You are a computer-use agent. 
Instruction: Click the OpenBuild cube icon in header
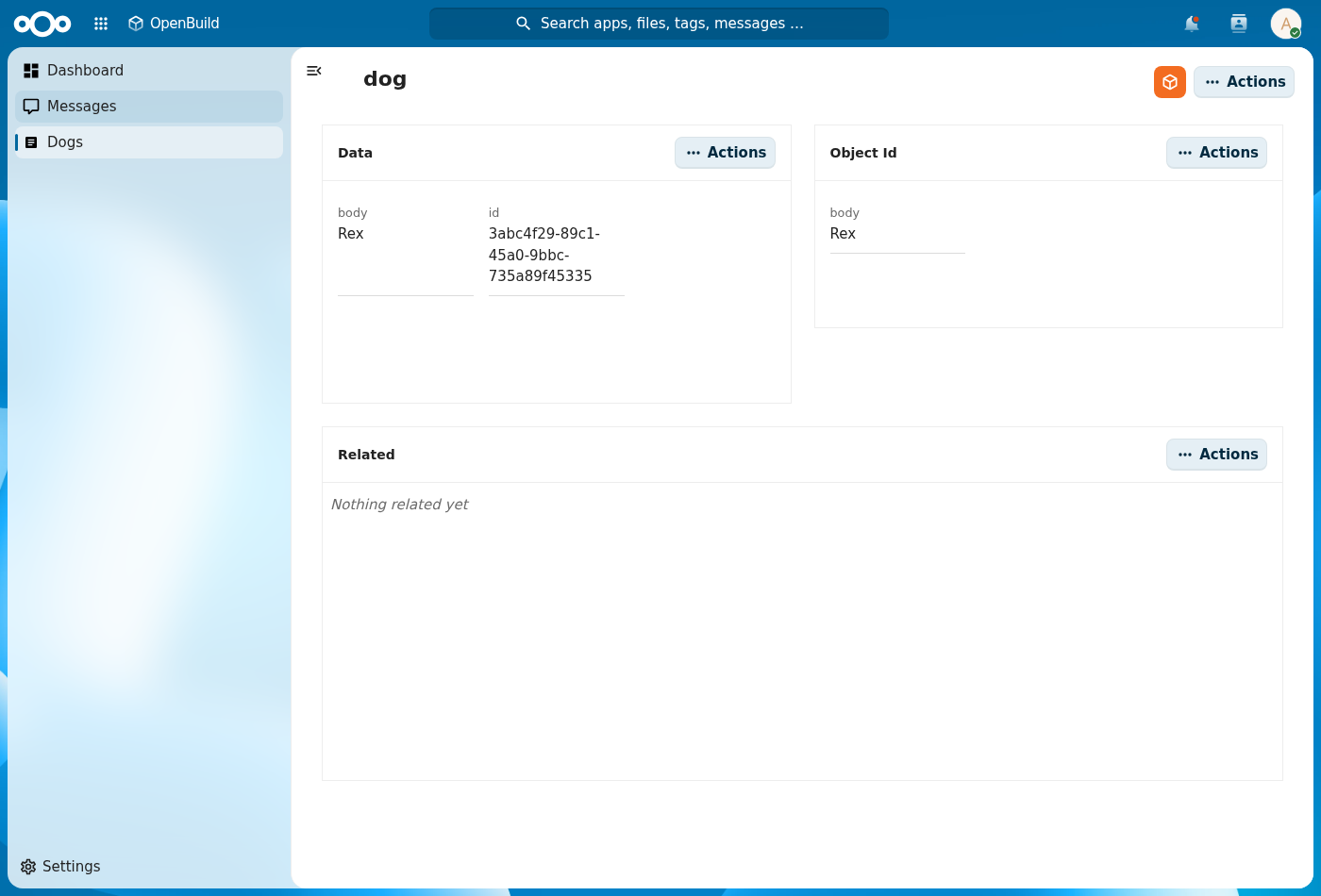(136, 24)
